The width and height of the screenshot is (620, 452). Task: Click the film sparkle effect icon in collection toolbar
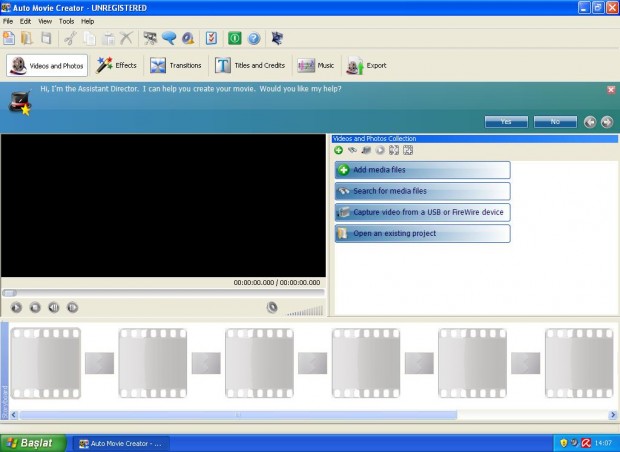(x=408, y=150)
